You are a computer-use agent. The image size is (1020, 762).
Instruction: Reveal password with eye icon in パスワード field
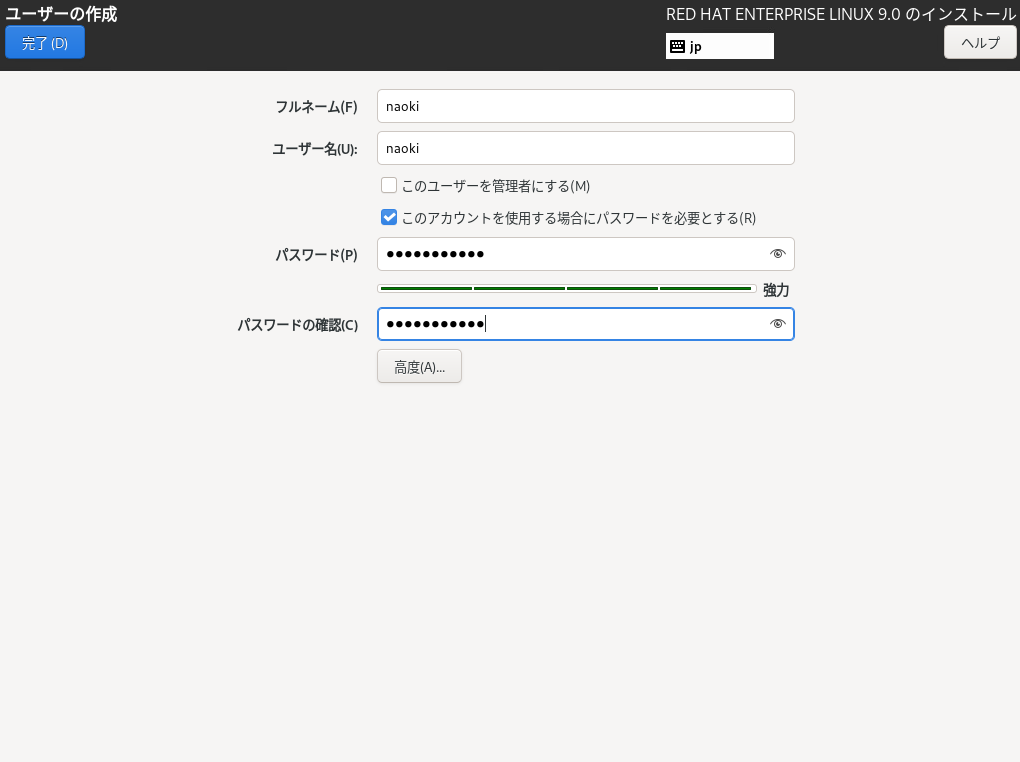777,254
